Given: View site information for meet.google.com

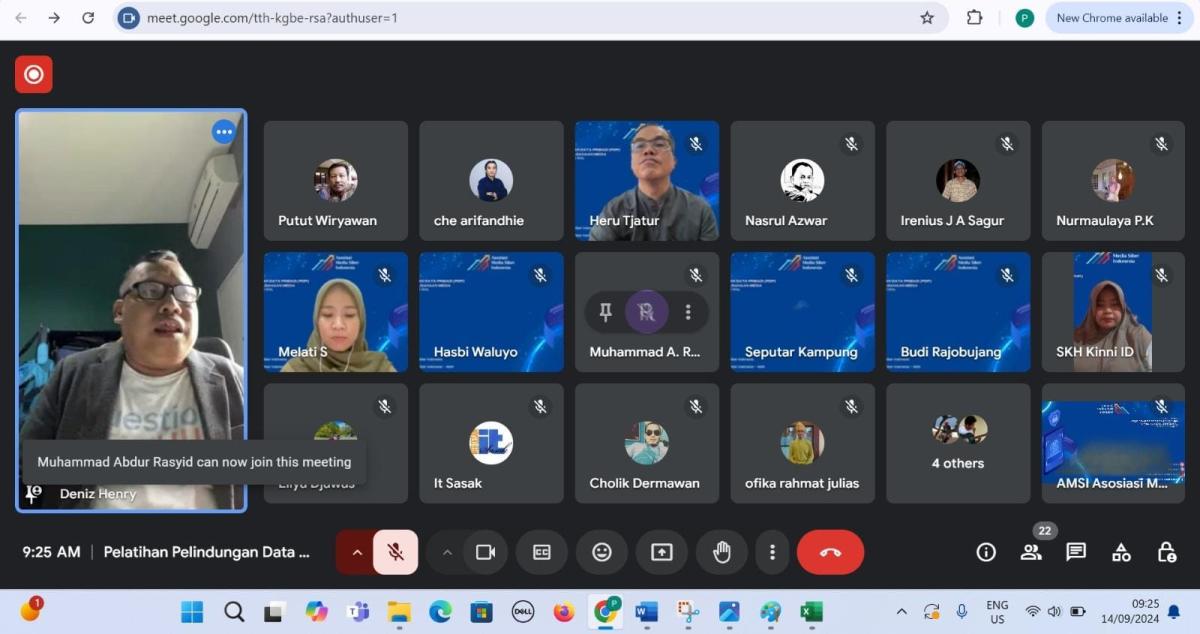Looking at the screenshot, I should tap(128, 18).
